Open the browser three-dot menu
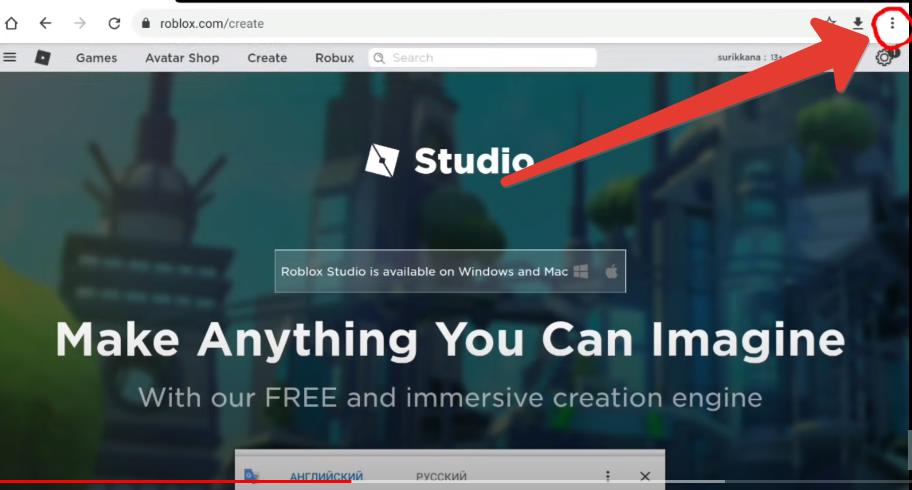 892,23
